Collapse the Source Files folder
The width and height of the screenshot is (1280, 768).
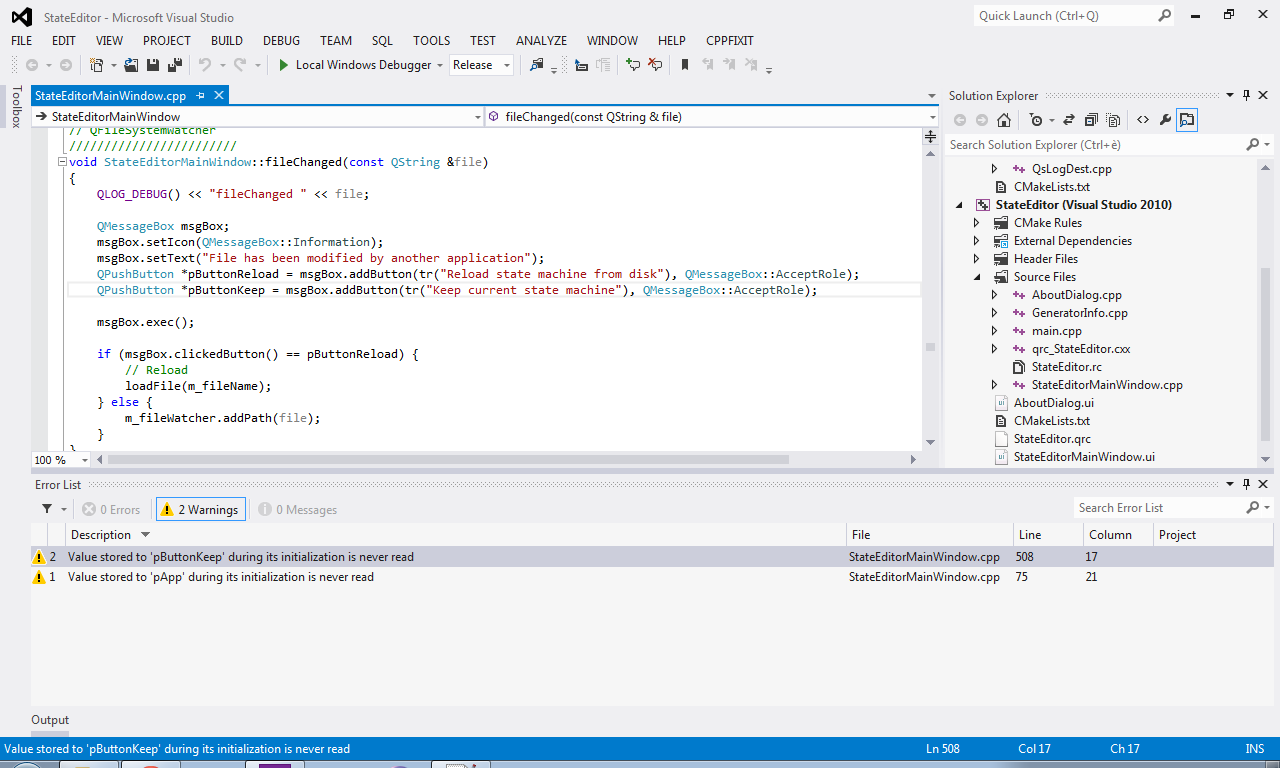977,277
